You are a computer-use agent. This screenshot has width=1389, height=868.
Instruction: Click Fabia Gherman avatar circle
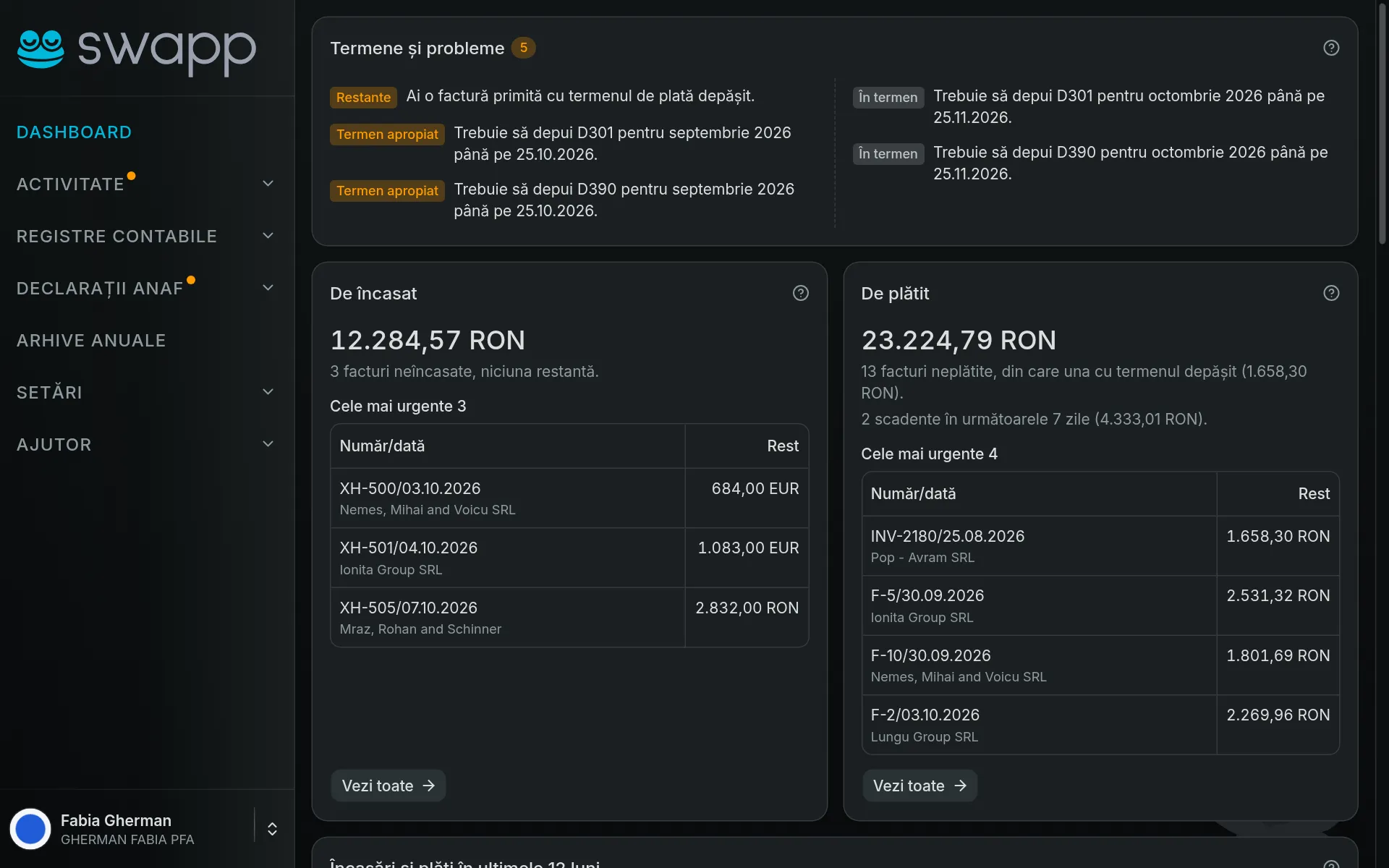[30, 829]
